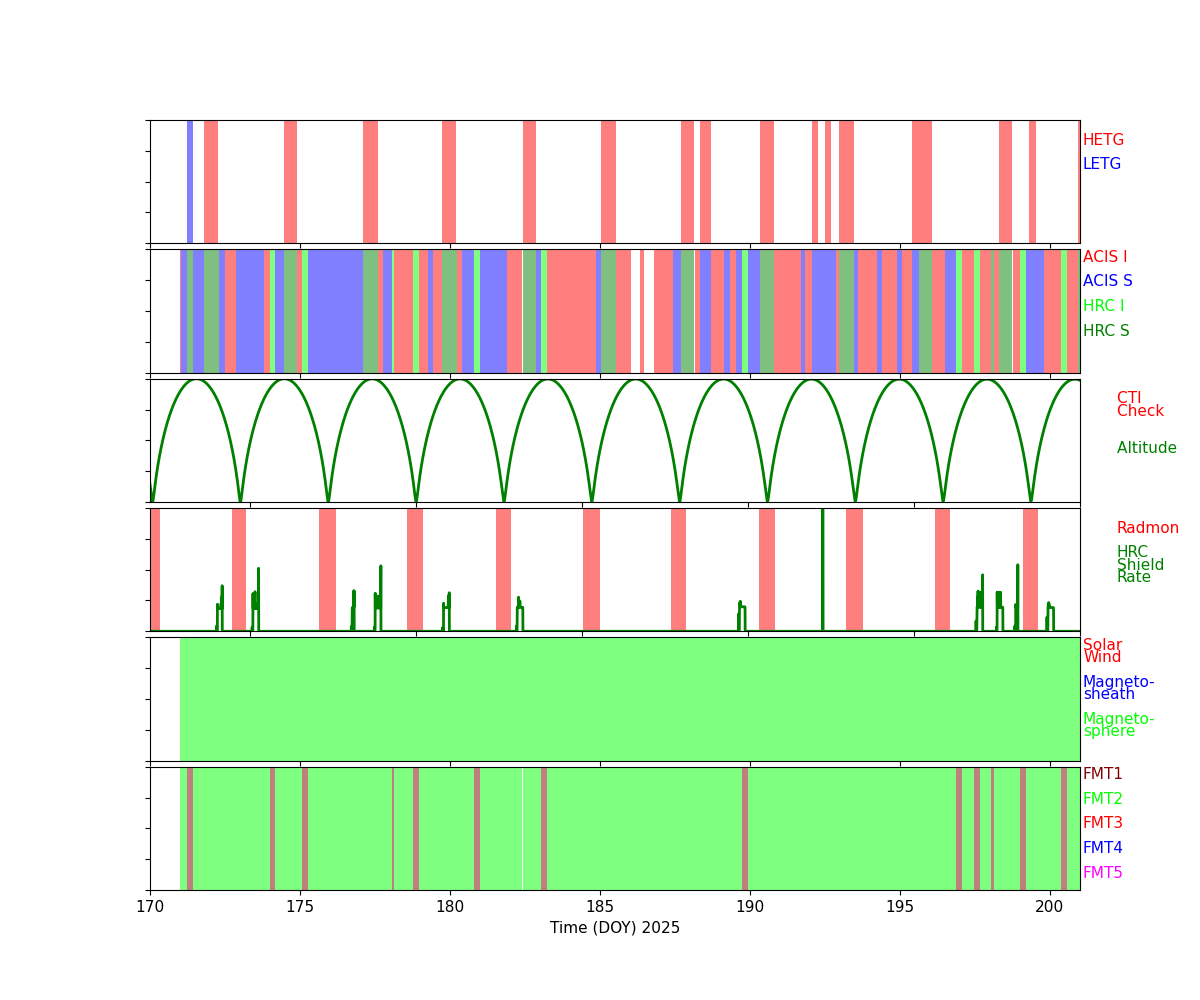Click the Magnetosheath legend label

click(x=1118, y=688)
